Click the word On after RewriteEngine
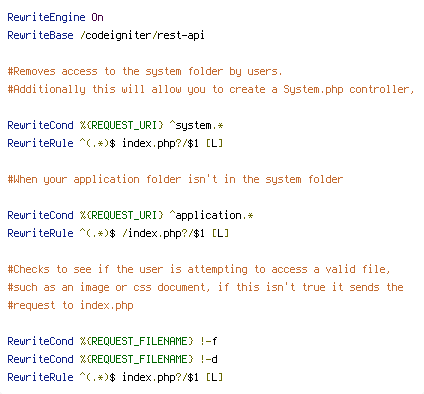Screen dimensions: 424x394 click(x=97, y=17)
